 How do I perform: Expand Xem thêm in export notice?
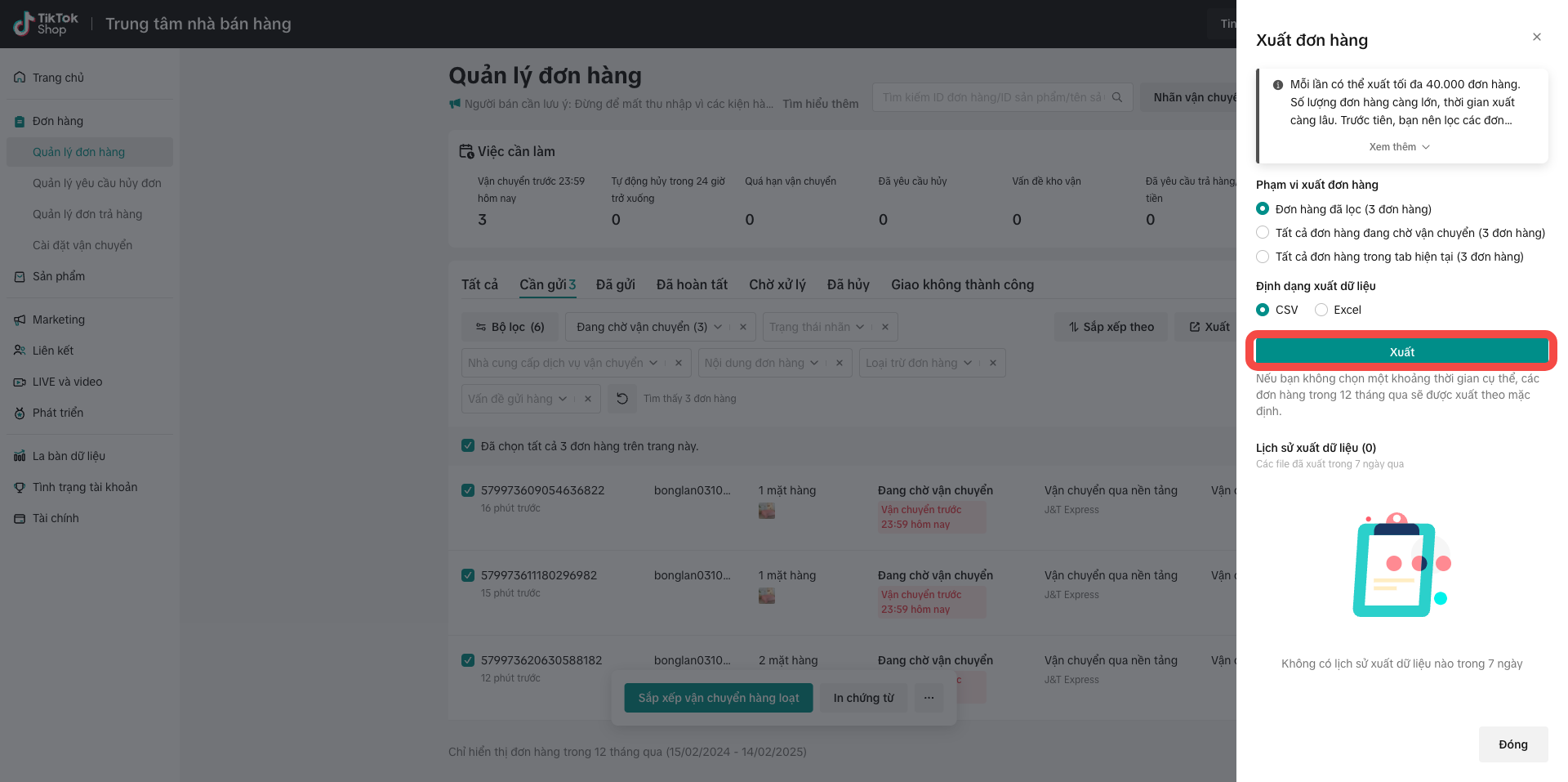[x=1399, y=147]
